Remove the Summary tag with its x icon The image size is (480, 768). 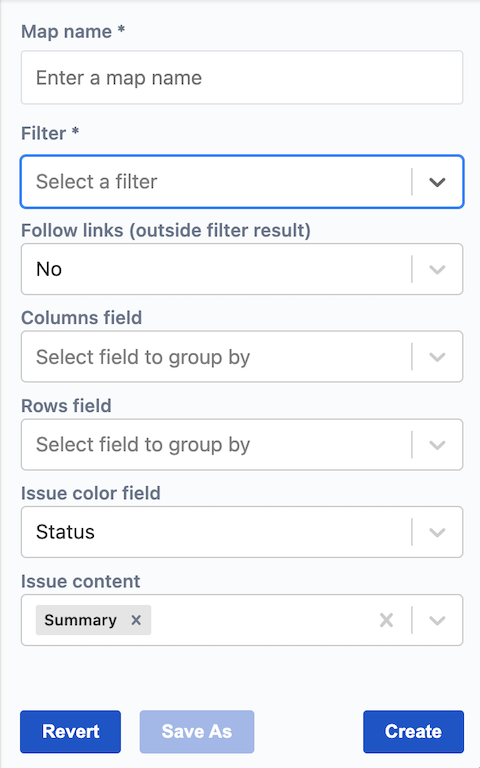click(136, 620)
